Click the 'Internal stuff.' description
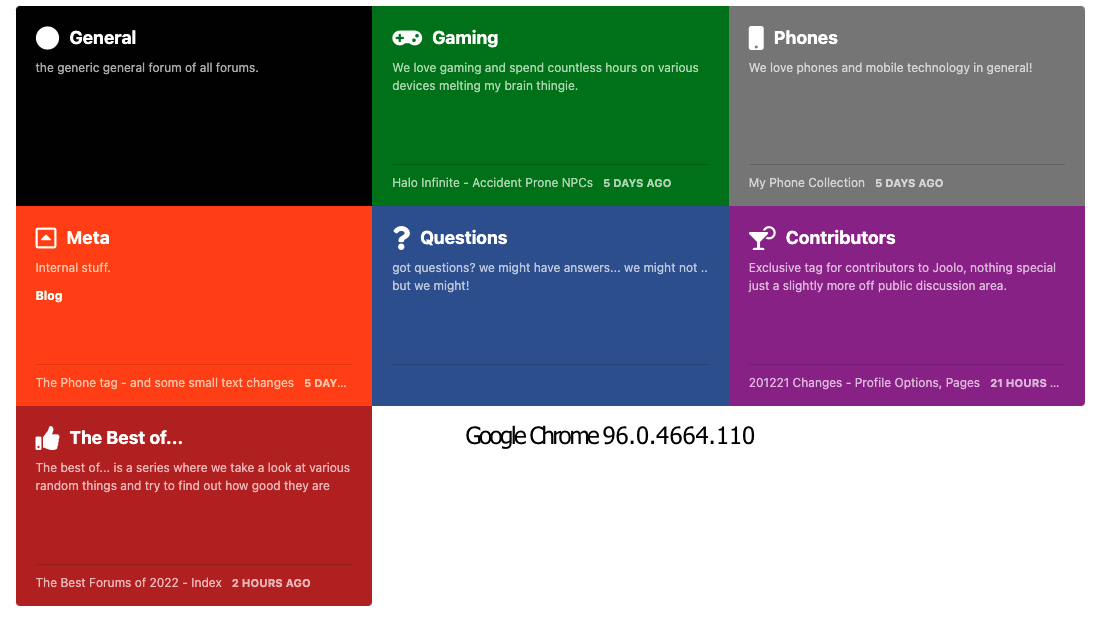 tap(73, 268)
